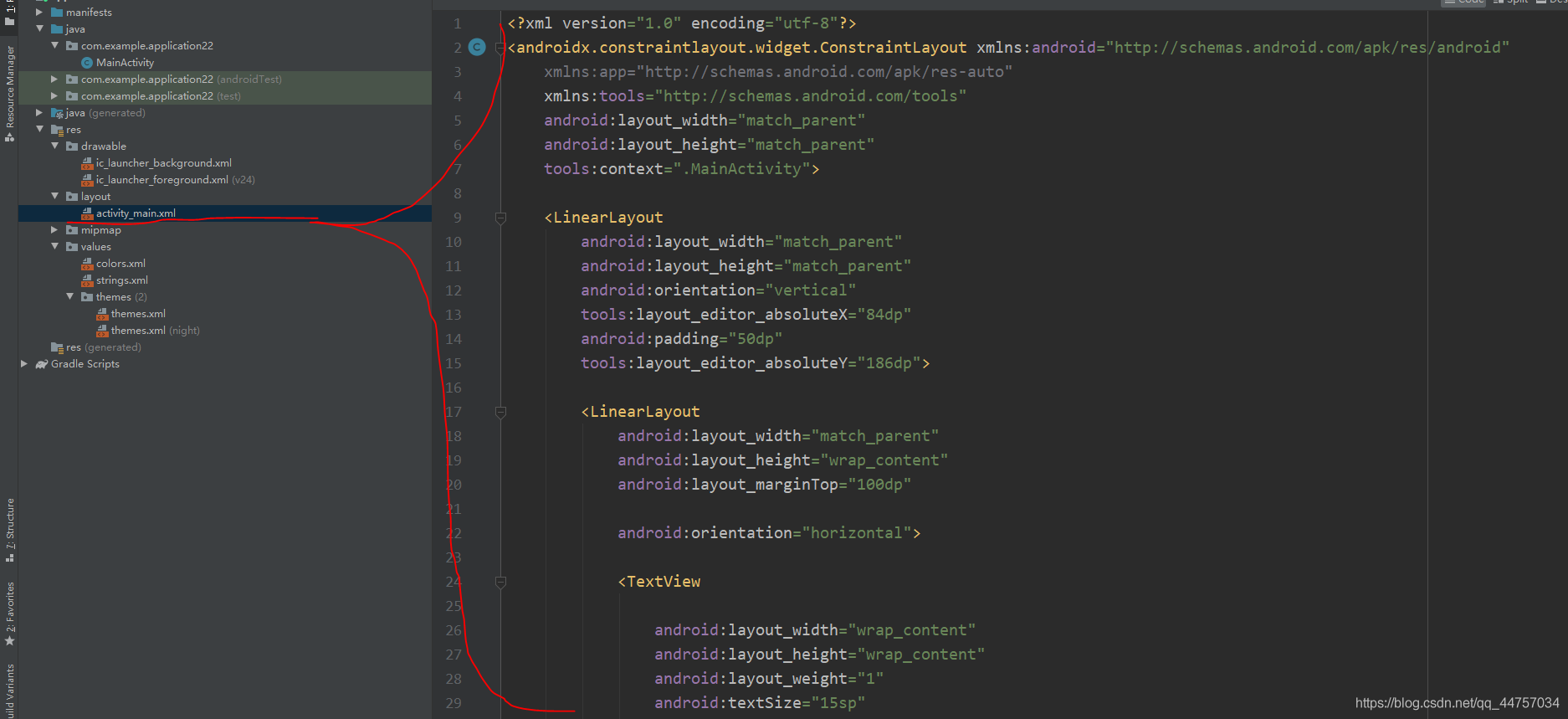This screenshot has height=719, width=1568.
Task: Open the 2: Favorites side tab
Action: coord(10,614)
